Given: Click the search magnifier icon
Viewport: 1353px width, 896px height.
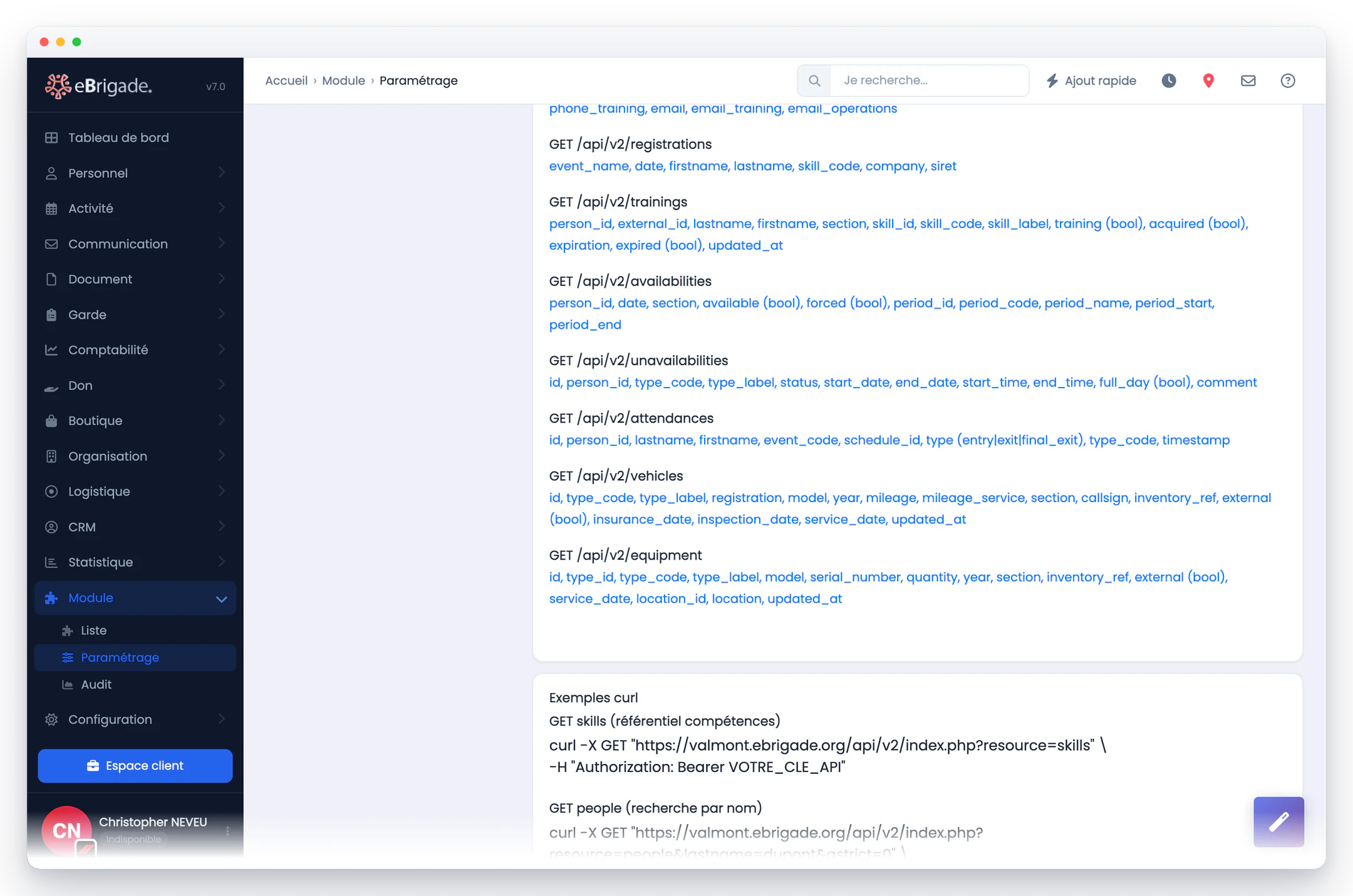Looking at the screenshot, I should (814, 81).
